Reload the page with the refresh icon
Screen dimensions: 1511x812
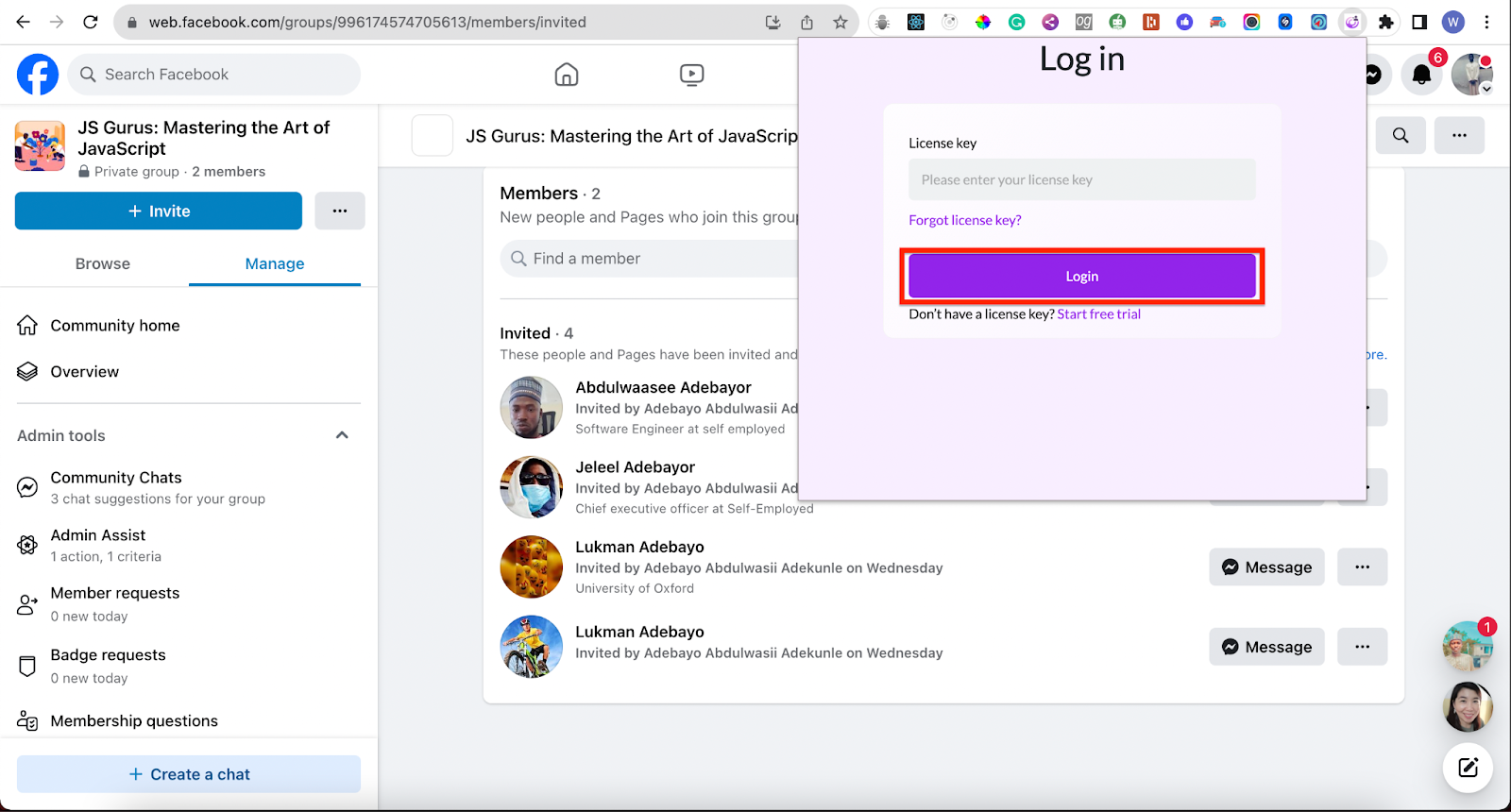(91, 22)
